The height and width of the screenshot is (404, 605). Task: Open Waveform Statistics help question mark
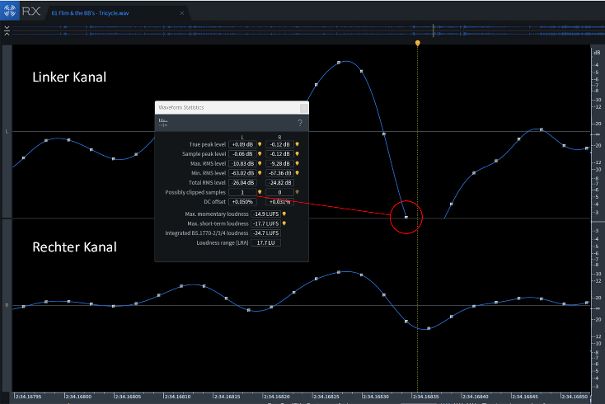coord(299,122)
